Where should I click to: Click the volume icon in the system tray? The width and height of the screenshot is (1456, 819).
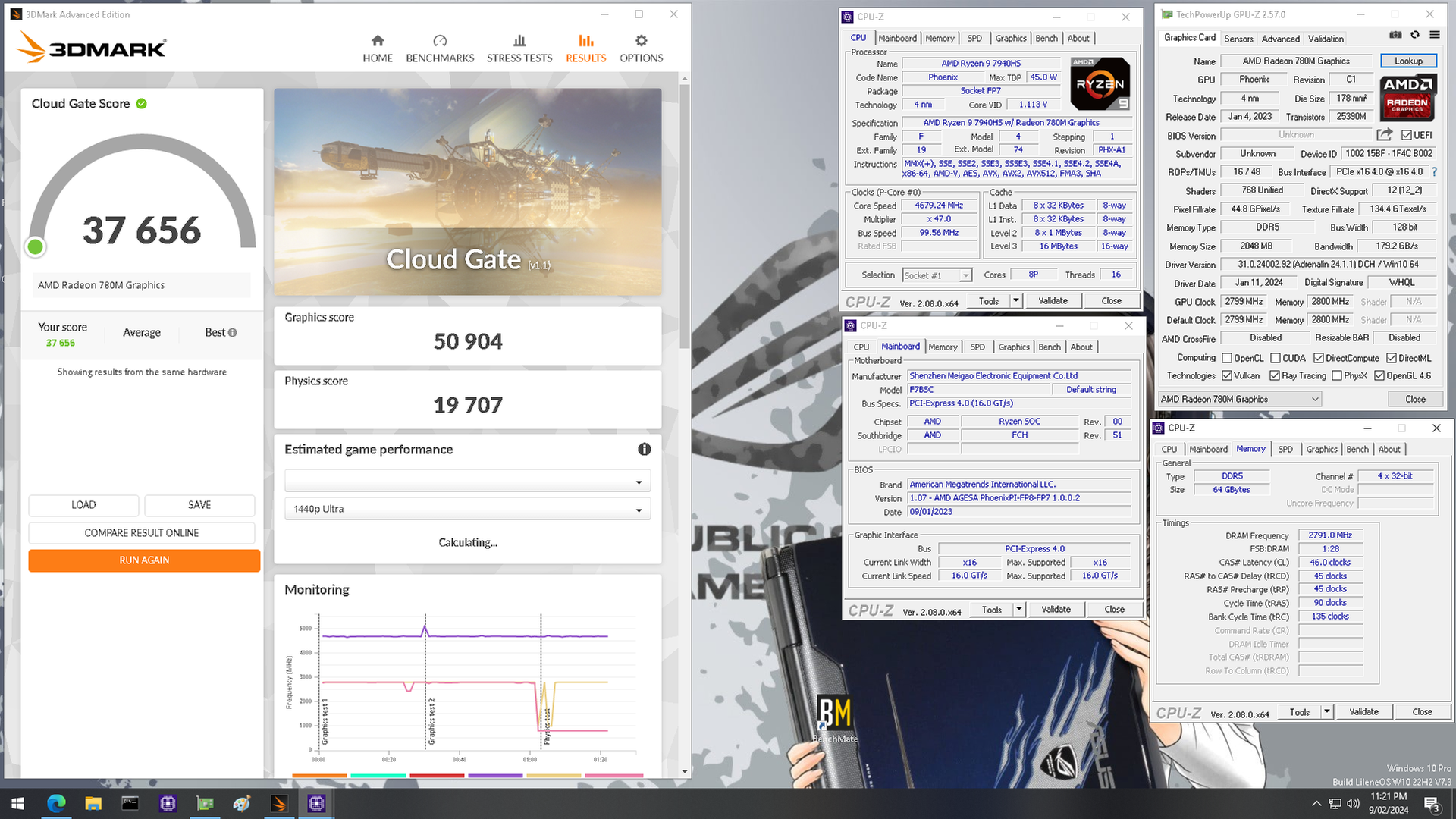pyautogui.click(x=1353, y=804)
